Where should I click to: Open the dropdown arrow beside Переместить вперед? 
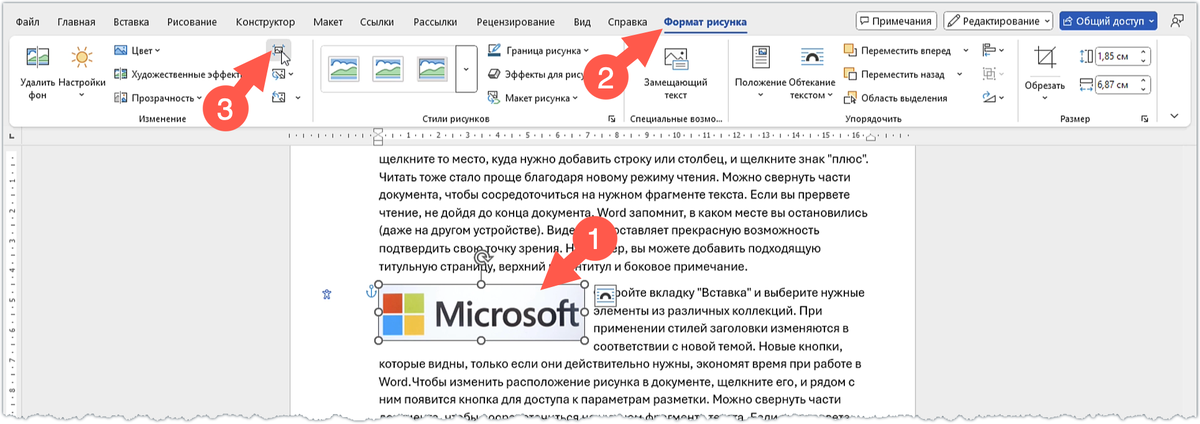[x=966, y=50]
